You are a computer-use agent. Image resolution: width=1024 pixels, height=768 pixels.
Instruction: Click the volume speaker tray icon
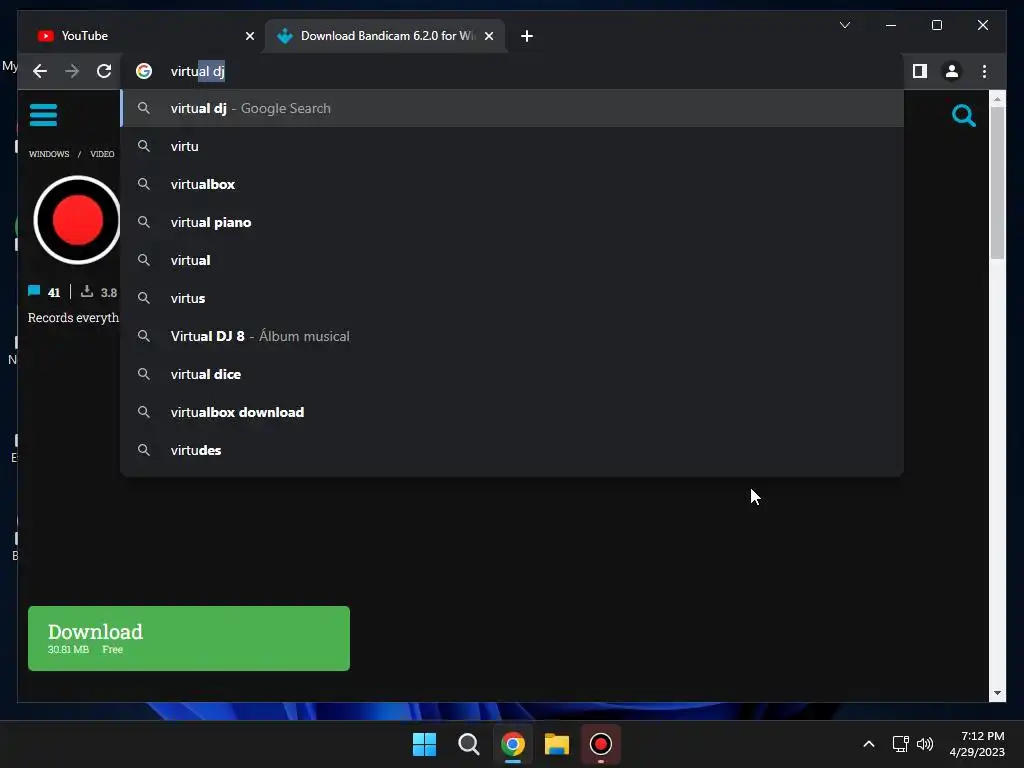[925, 744]
